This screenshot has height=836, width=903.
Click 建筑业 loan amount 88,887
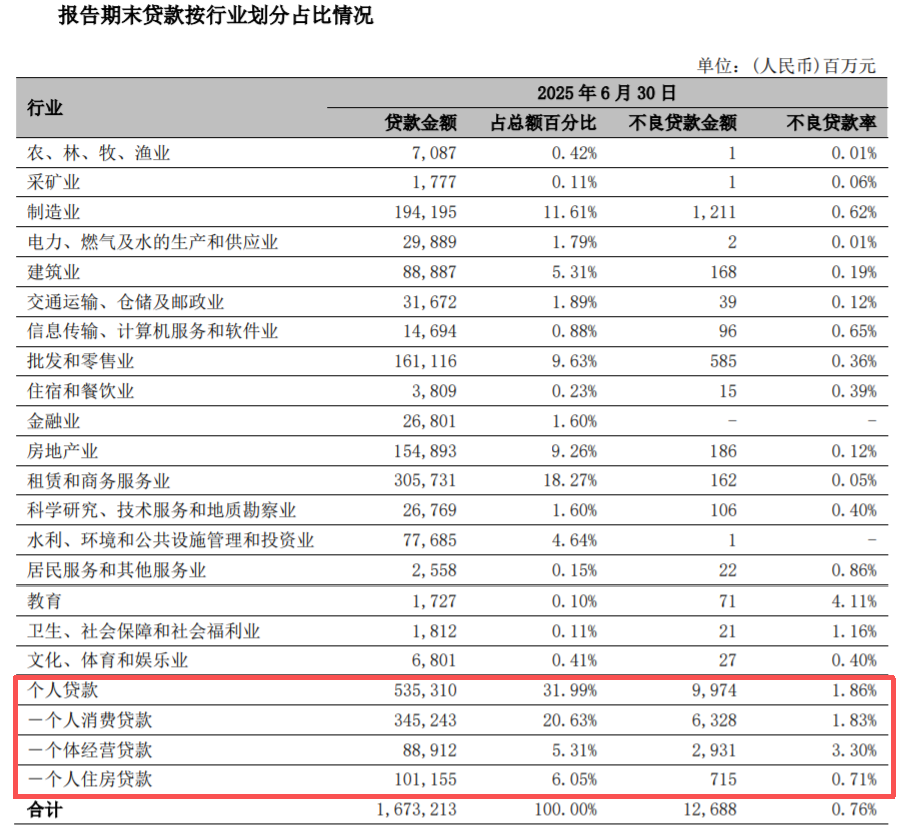430,272
